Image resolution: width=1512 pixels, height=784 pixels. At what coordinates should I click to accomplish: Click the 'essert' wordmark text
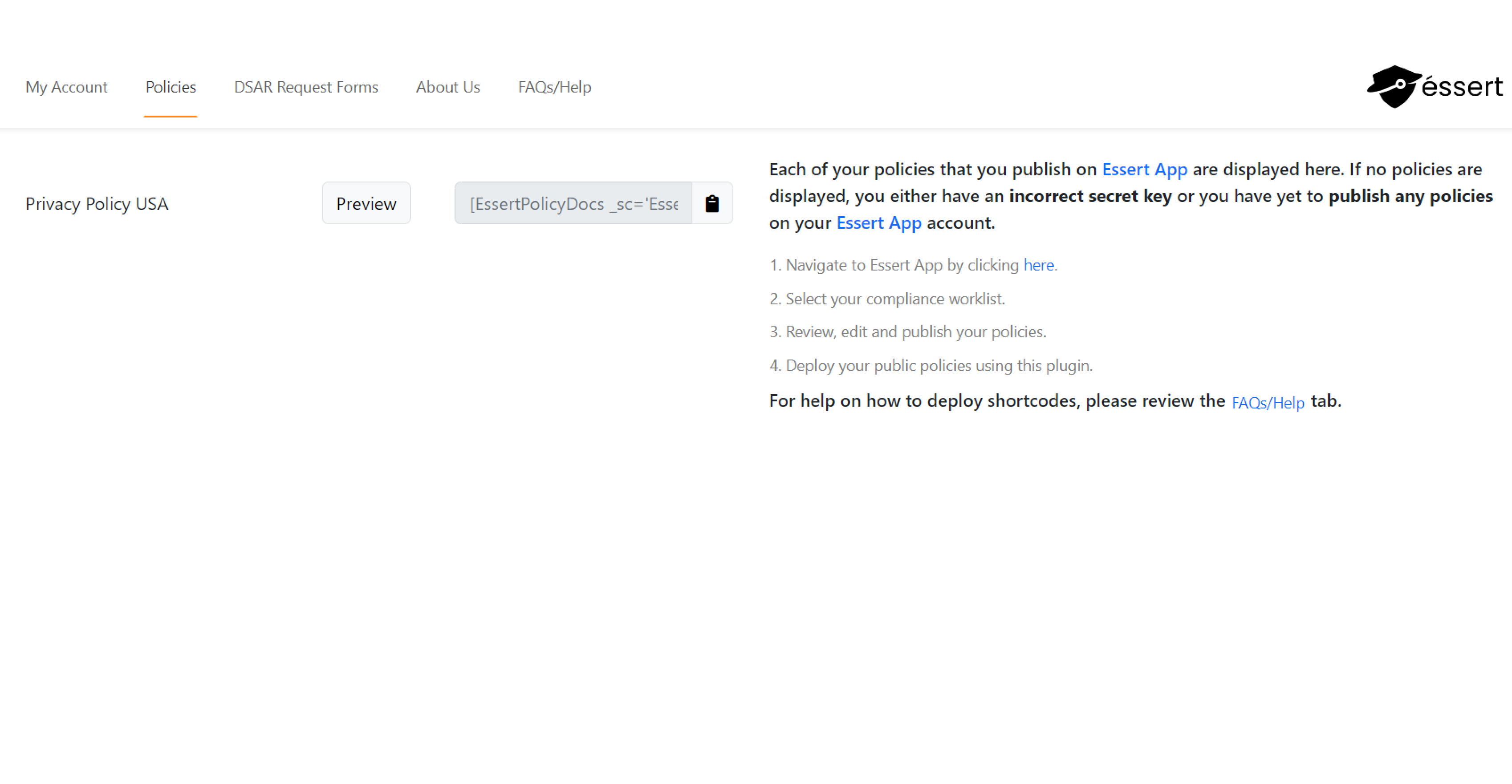click(x=1462, y=87)
